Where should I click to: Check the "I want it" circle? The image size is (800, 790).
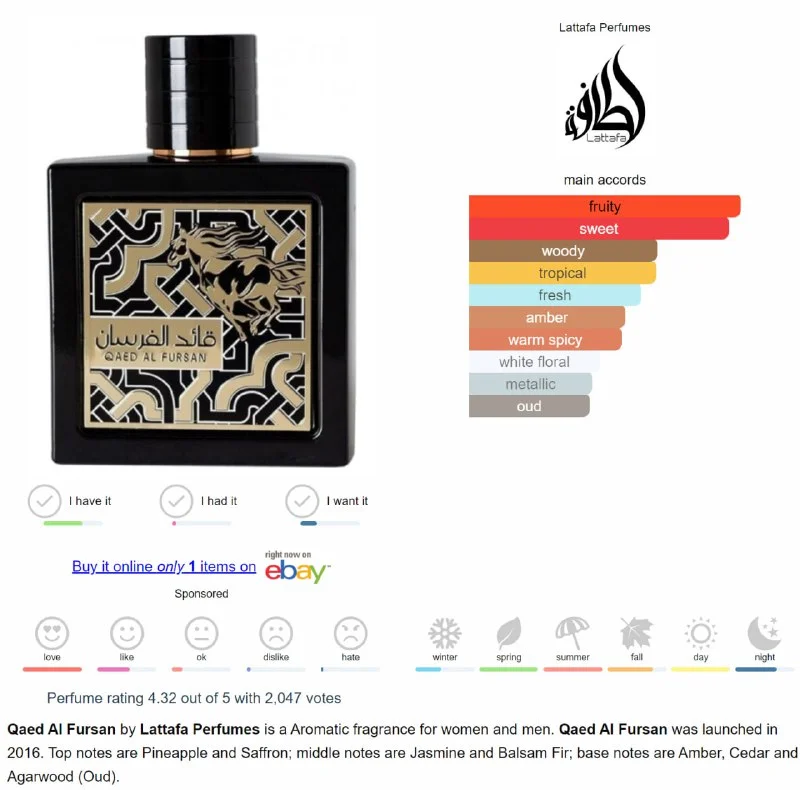click(x=303, y=501)
